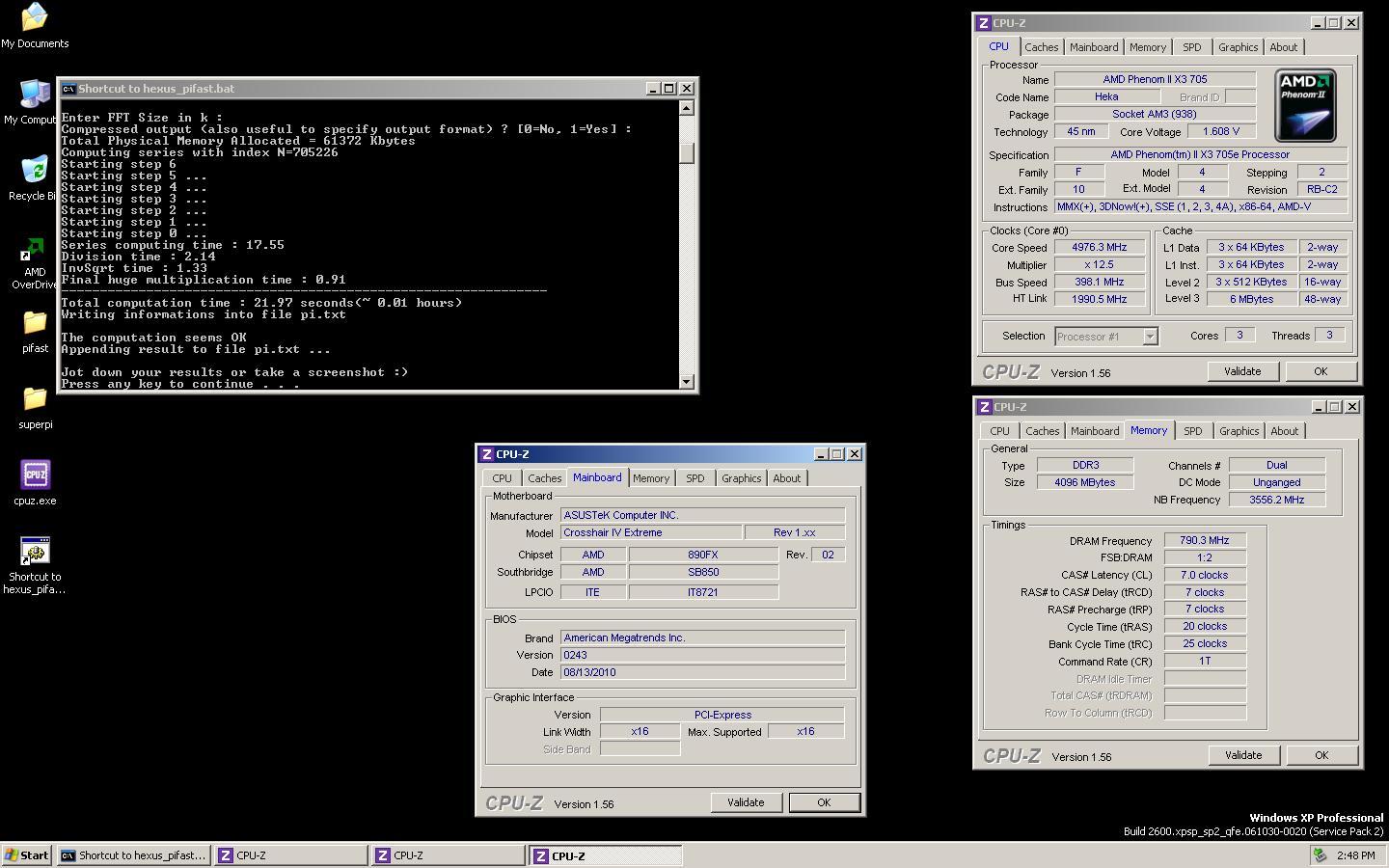
Task: Click console scrollbar up arrow
Action: click(x=687, y=108)
